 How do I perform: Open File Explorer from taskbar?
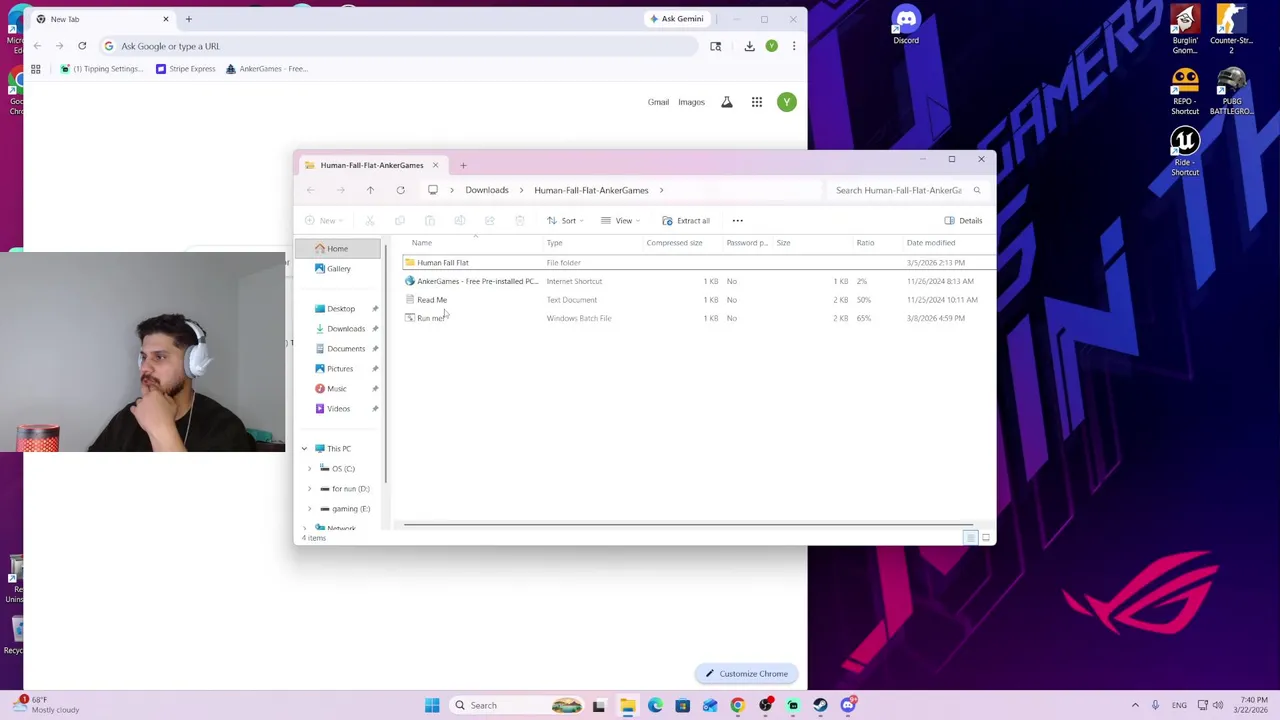627,706
